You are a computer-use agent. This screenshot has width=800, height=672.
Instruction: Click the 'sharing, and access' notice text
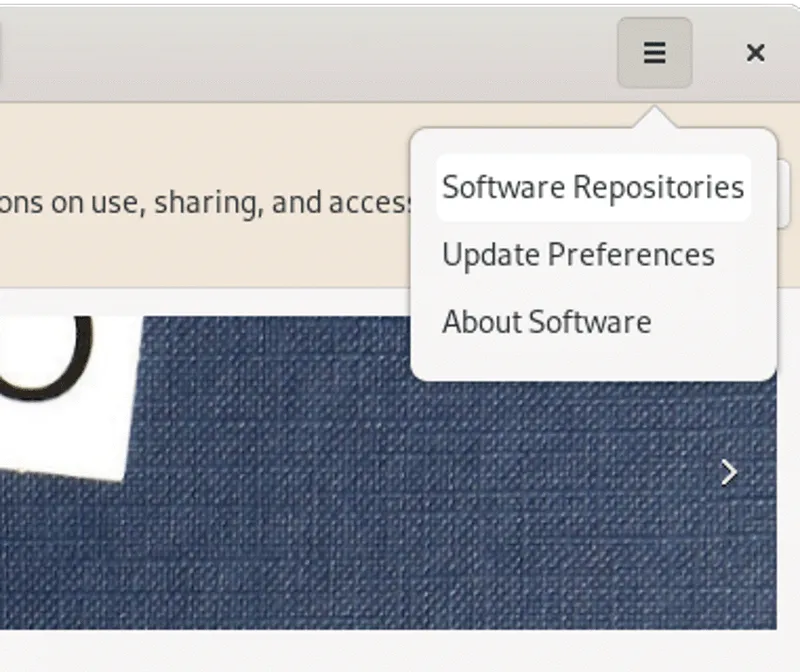[284, 203]
